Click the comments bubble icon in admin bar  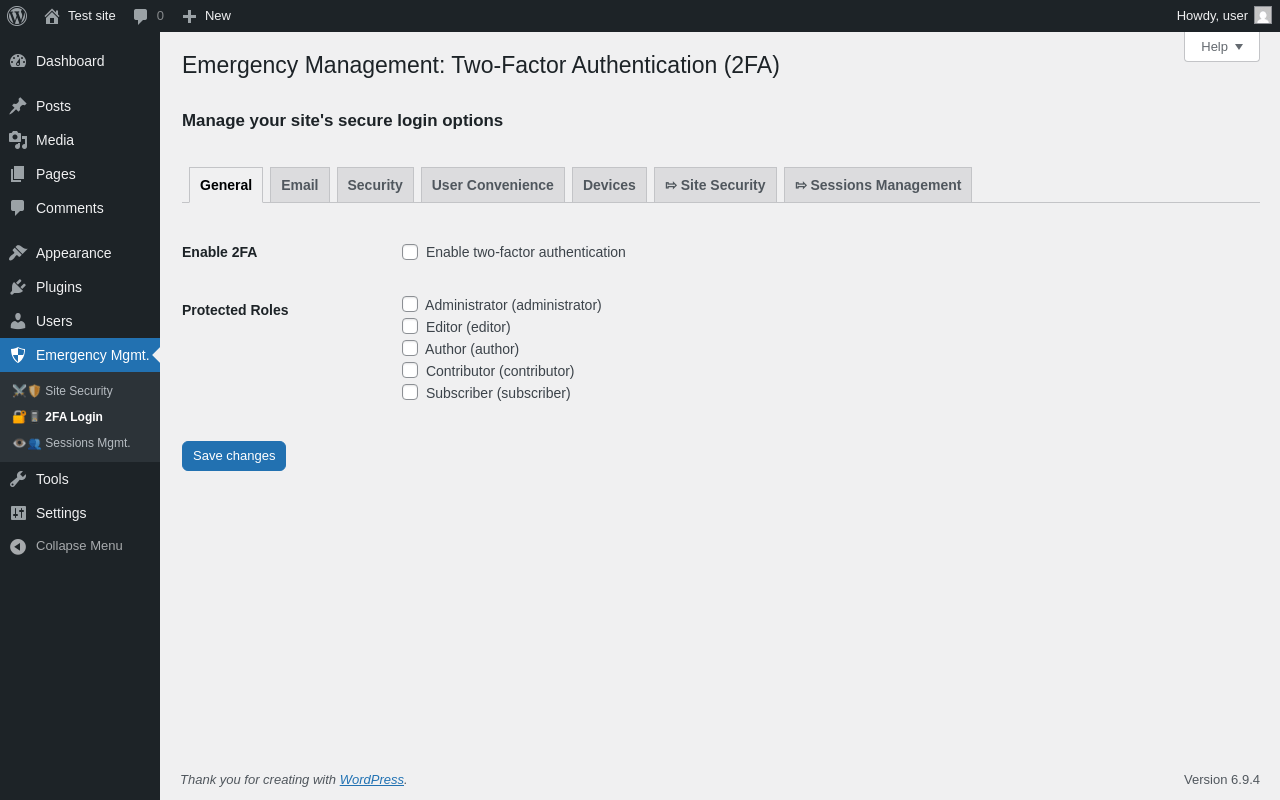point(141,16)
